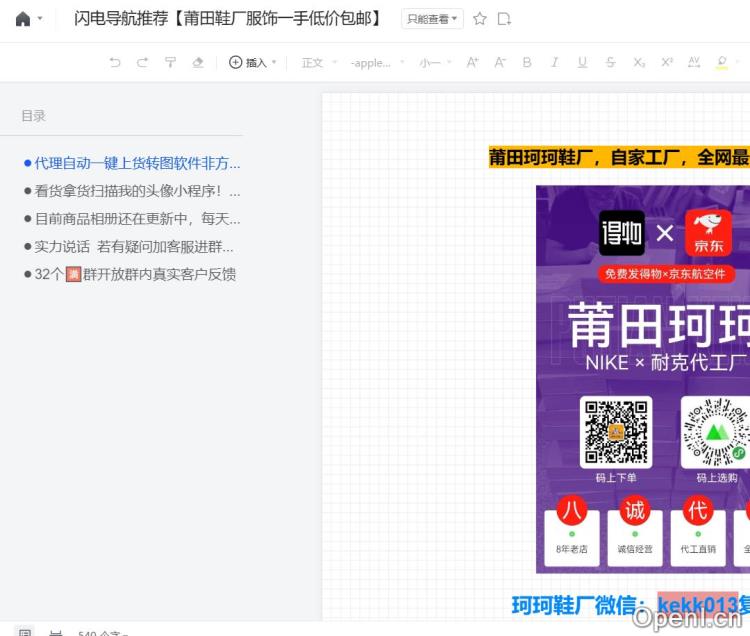
Task: Star this document as favorite
Action: [x=480, y=19]
